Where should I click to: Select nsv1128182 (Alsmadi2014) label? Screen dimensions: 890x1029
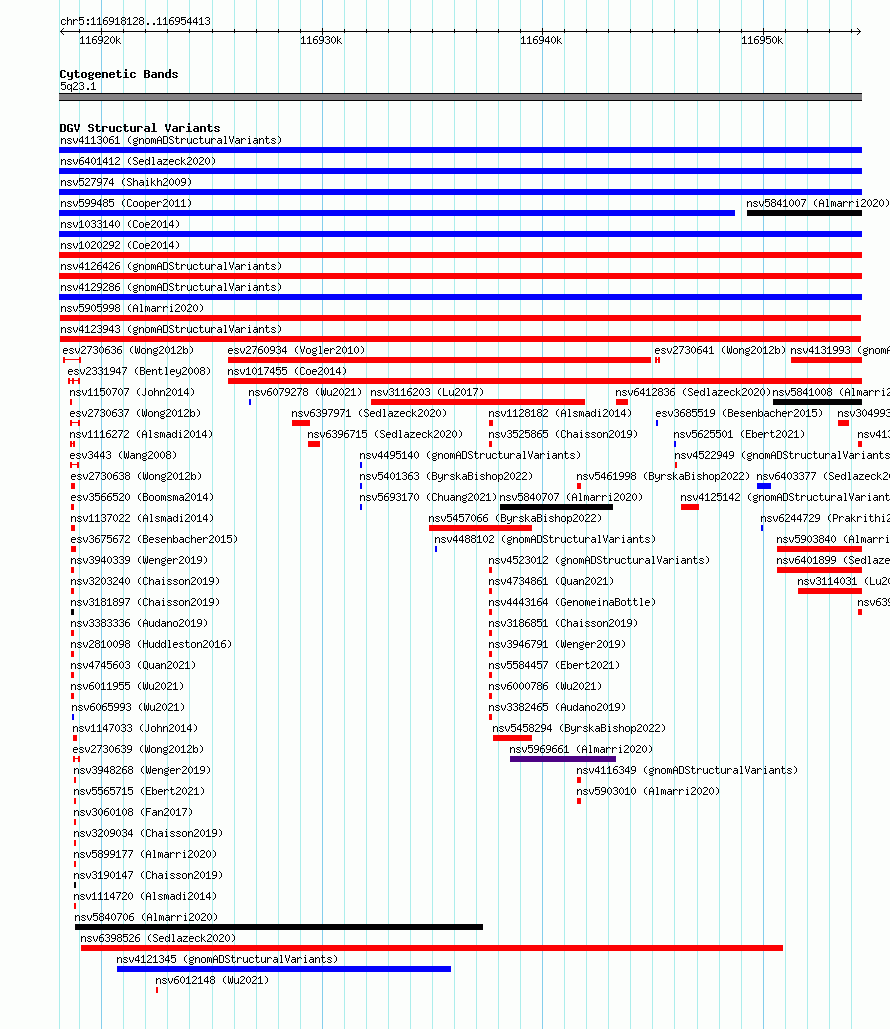(560, 413)
